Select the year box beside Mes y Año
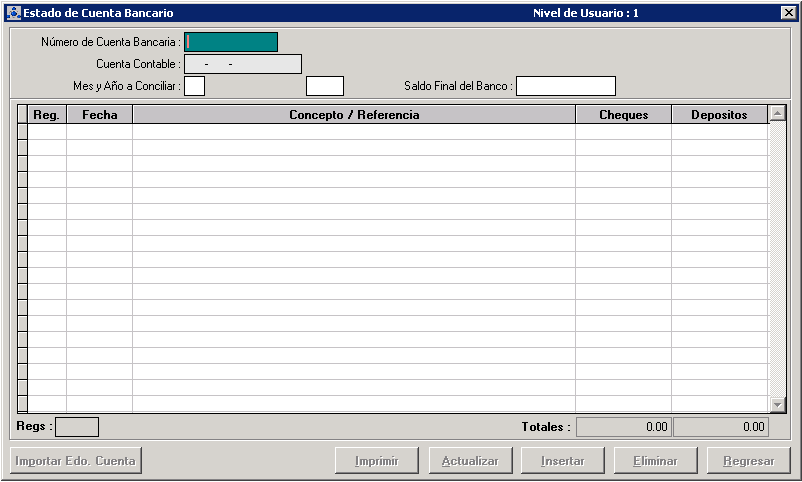802x482 pixels. [x=325, y=86]
